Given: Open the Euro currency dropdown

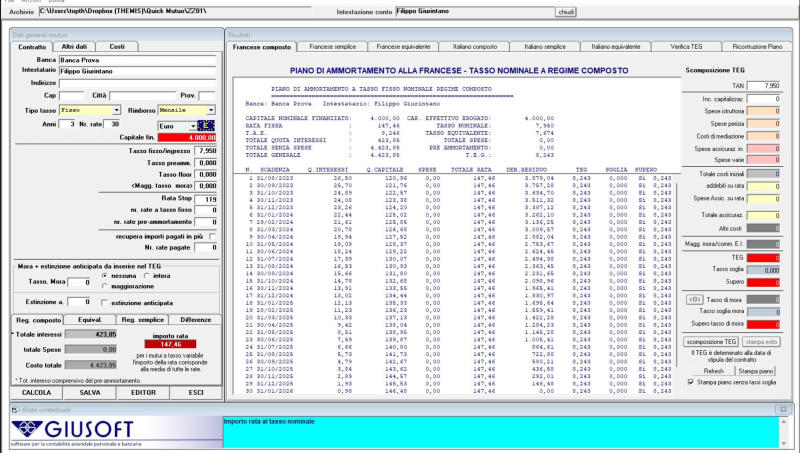Looking at the screenshot, I should click(x=193, y=125).
